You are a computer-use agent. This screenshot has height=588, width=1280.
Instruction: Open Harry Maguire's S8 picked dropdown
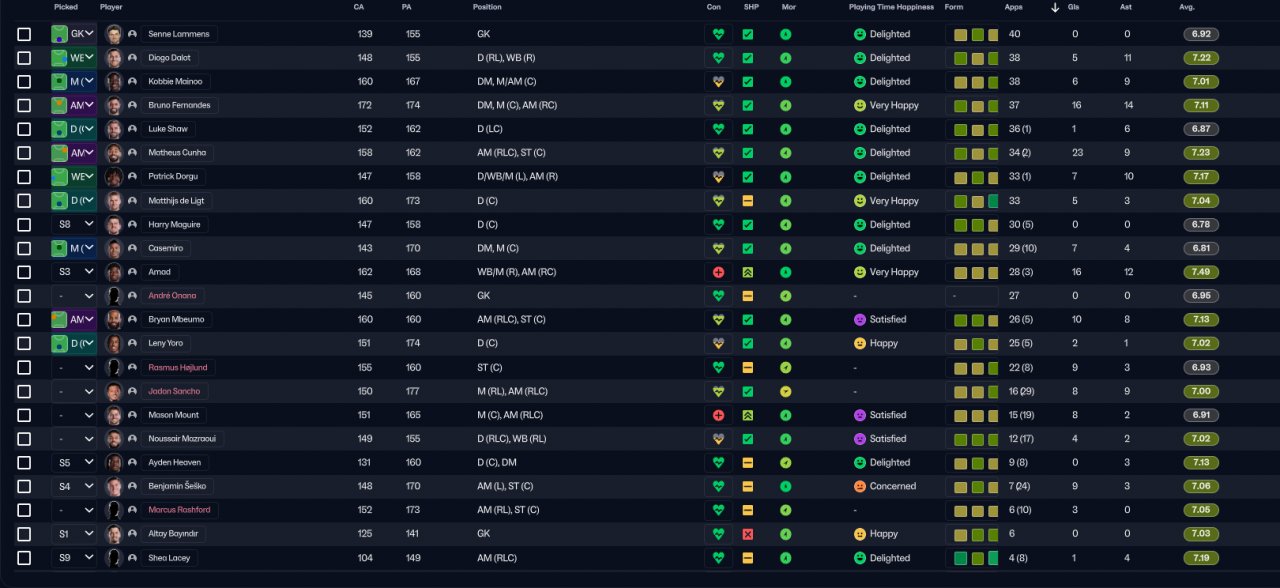[x=74, y=224]
